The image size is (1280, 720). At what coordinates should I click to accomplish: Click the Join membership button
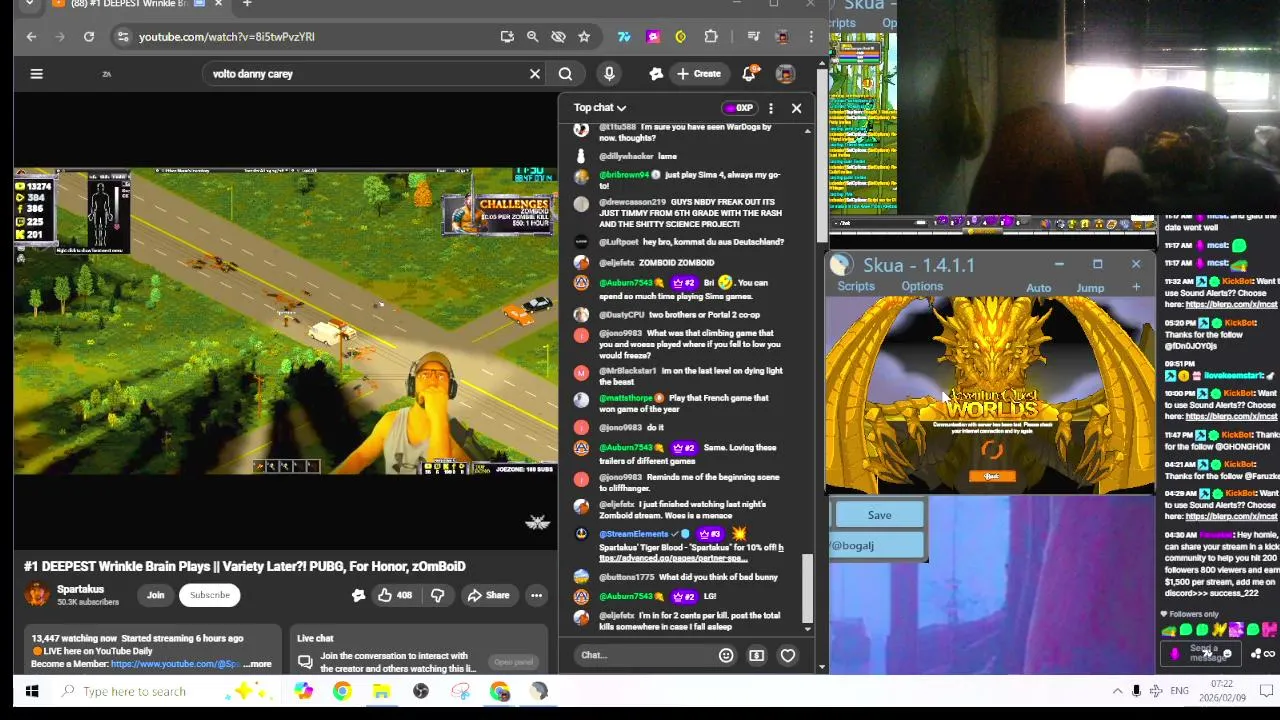click(x=155, y=595)
